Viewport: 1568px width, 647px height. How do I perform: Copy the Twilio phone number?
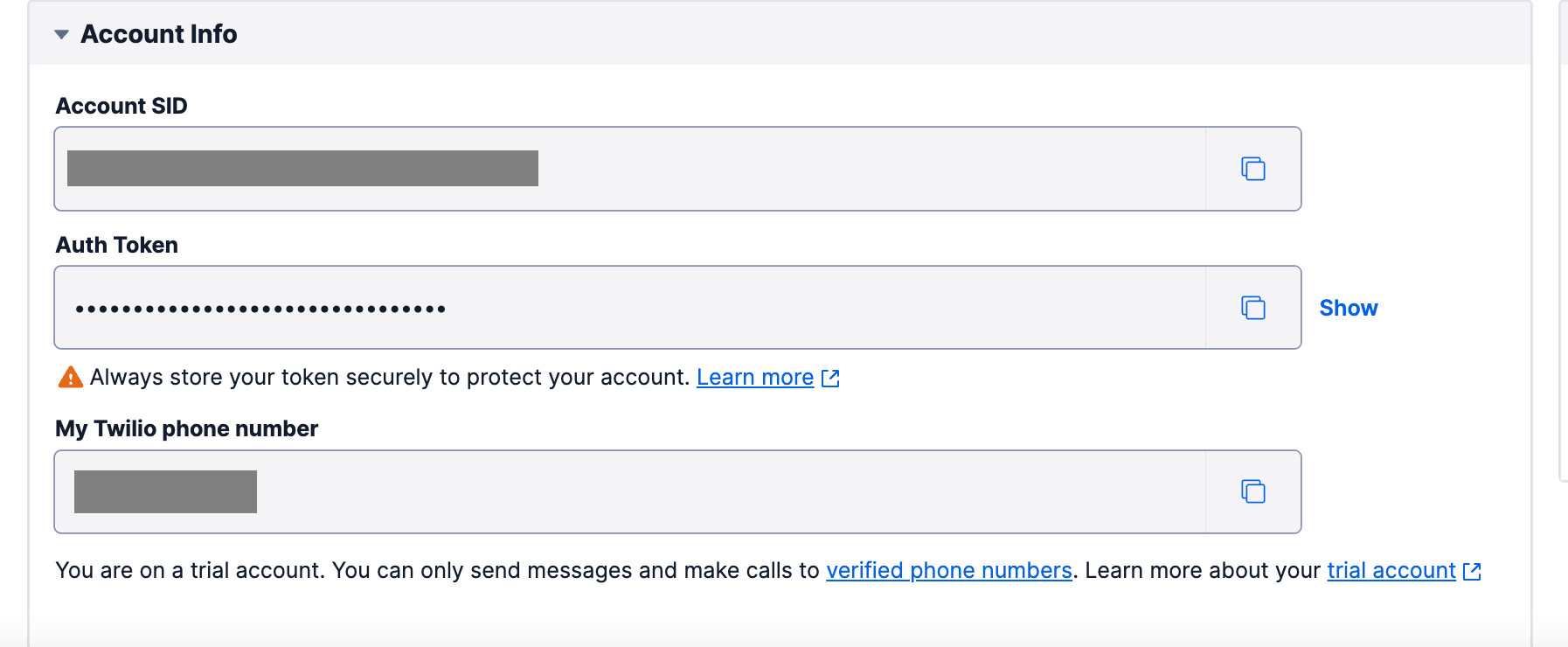[x=1252, y=491]
